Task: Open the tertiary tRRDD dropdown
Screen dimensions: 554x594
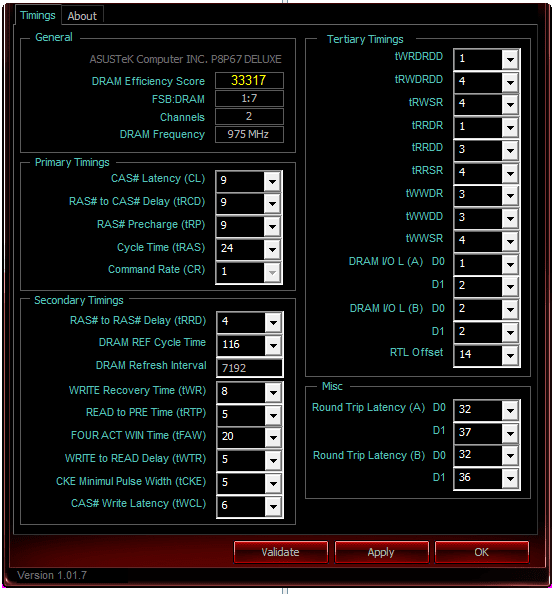Action: [x=510, y=150]
